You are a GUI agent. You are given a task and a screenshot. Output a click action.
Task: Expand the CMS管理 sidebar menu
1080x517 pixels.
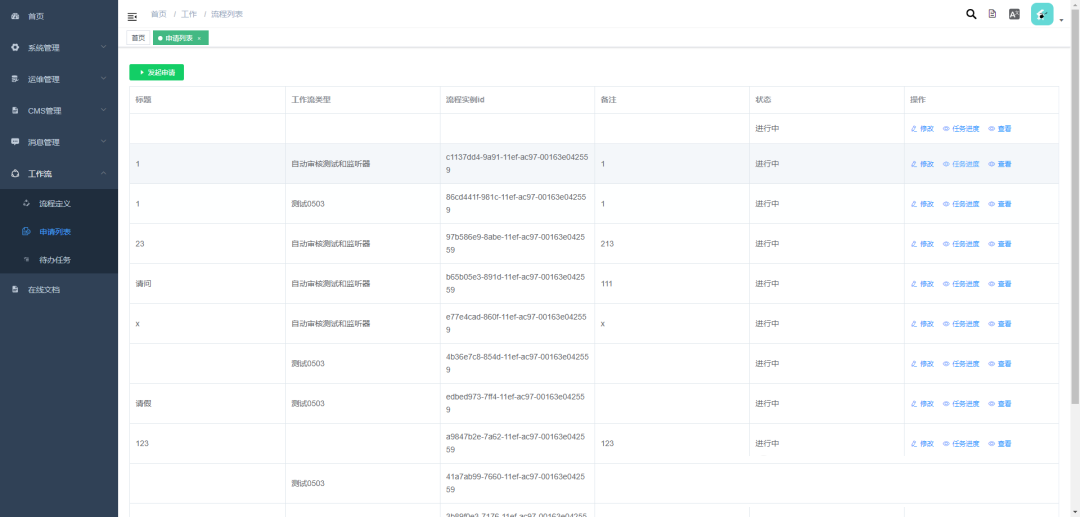[x=58, y=110]
